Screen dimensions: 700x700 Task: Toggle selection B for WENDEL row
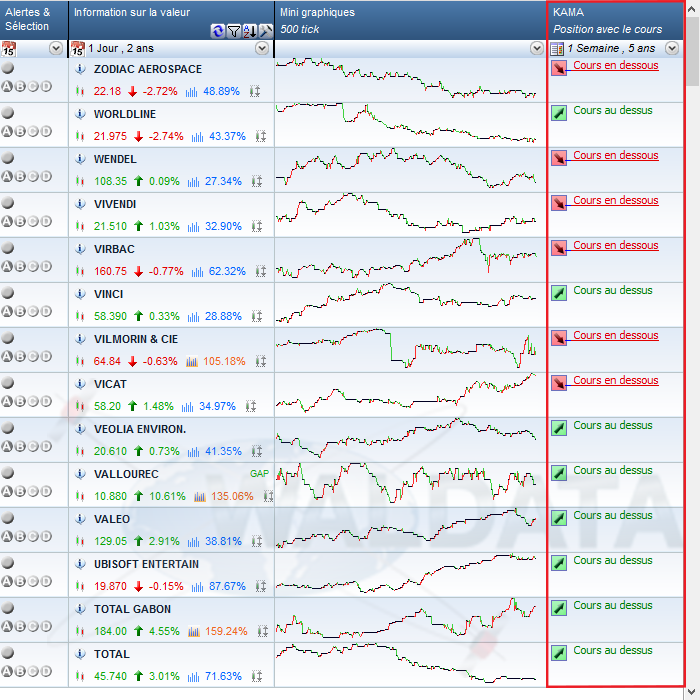point(20,176)
